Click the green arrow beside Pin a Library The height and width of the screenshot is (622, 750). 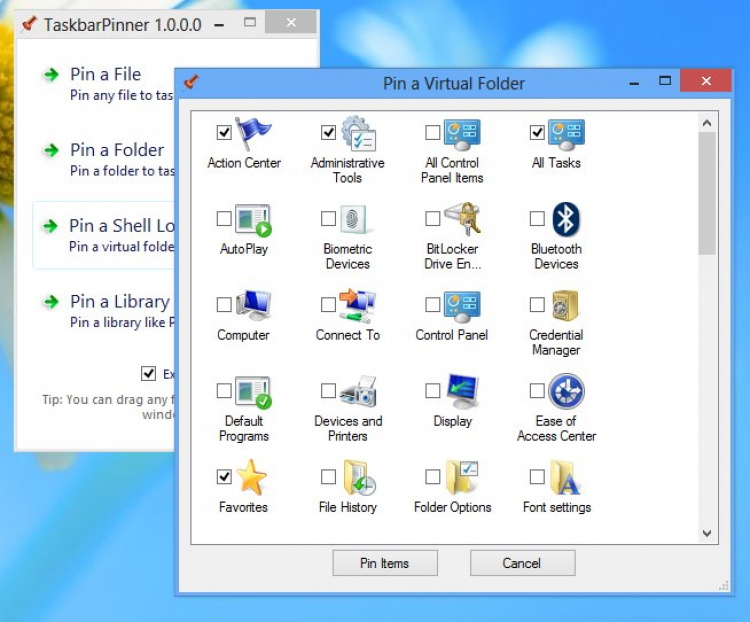pyautogui.click(x=51, y=302)
